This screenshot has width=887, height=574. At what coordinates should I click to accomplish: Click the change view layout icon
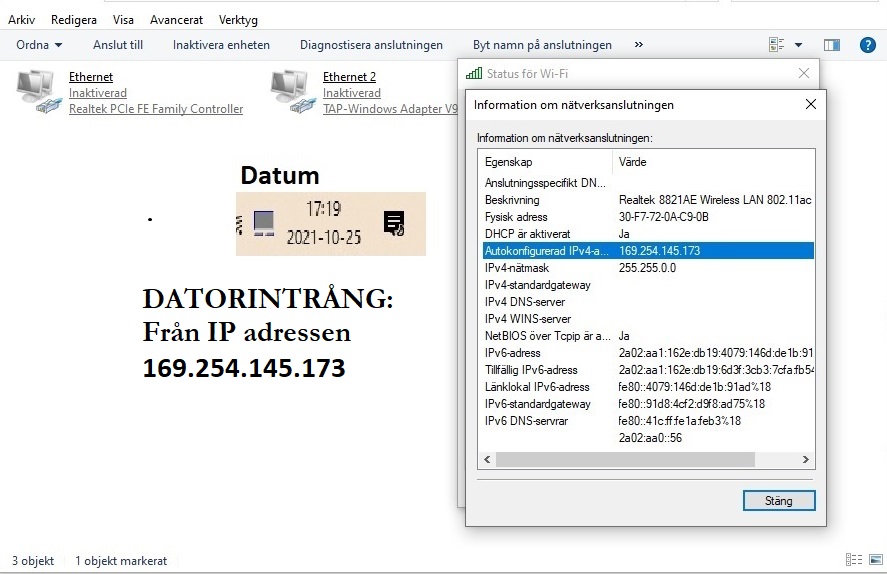(x=776, y=45)
